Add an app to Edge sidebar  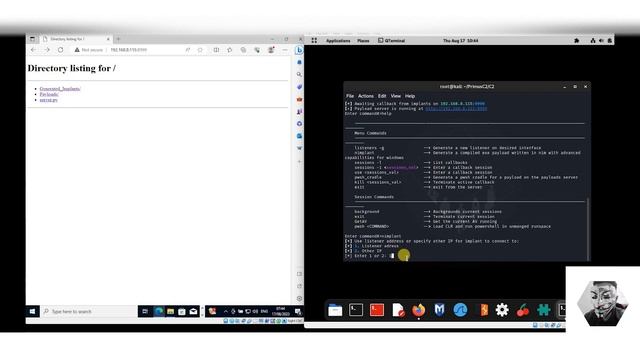pyautogui.click(x=299, y=162)
